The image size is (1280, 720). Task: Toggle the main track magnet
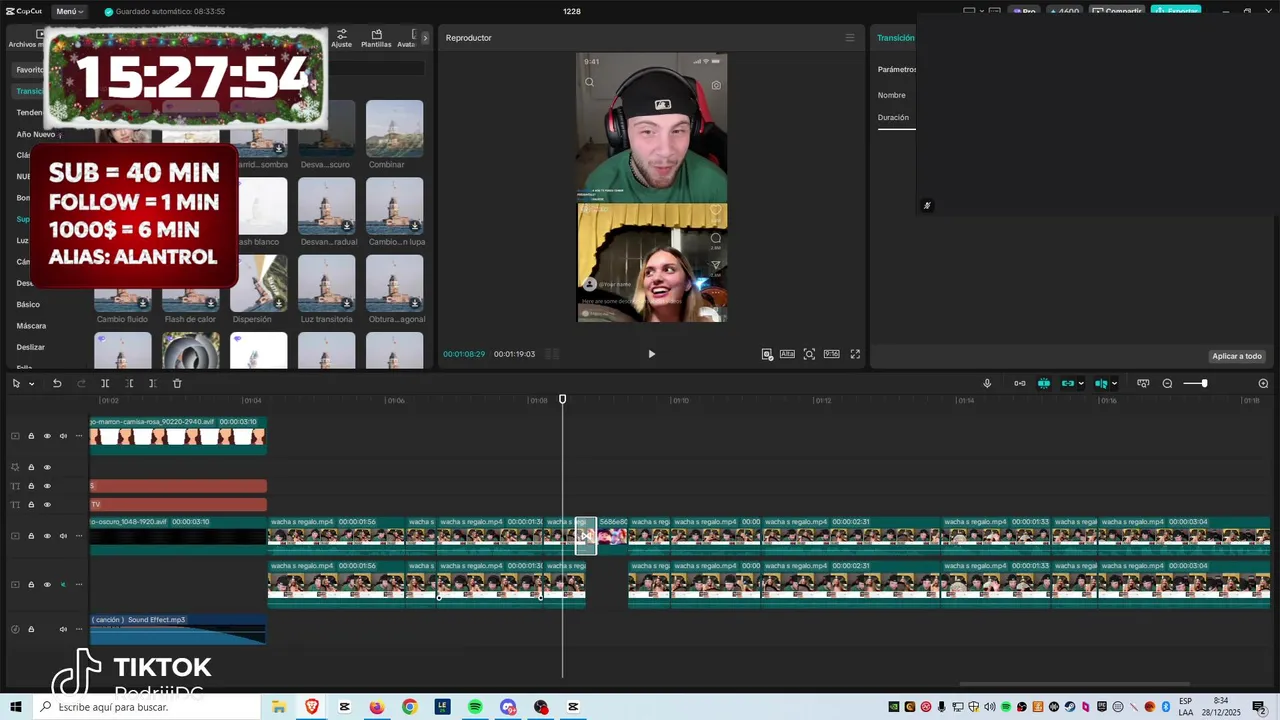coord(1020,383)
